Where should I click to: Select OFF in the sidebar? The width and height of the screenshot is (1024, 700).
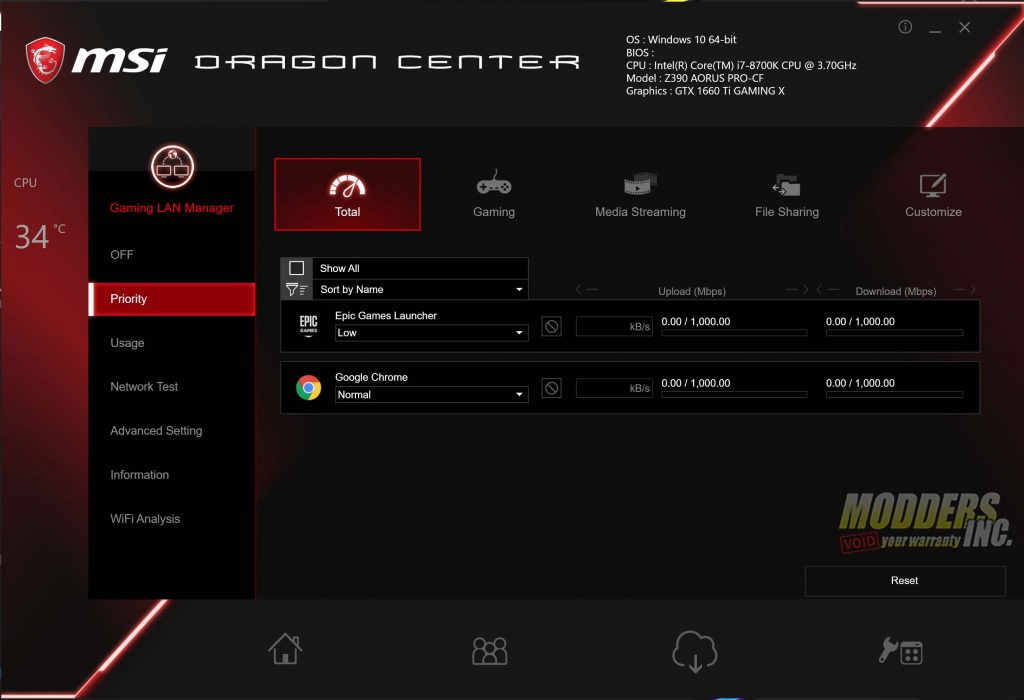121,254
